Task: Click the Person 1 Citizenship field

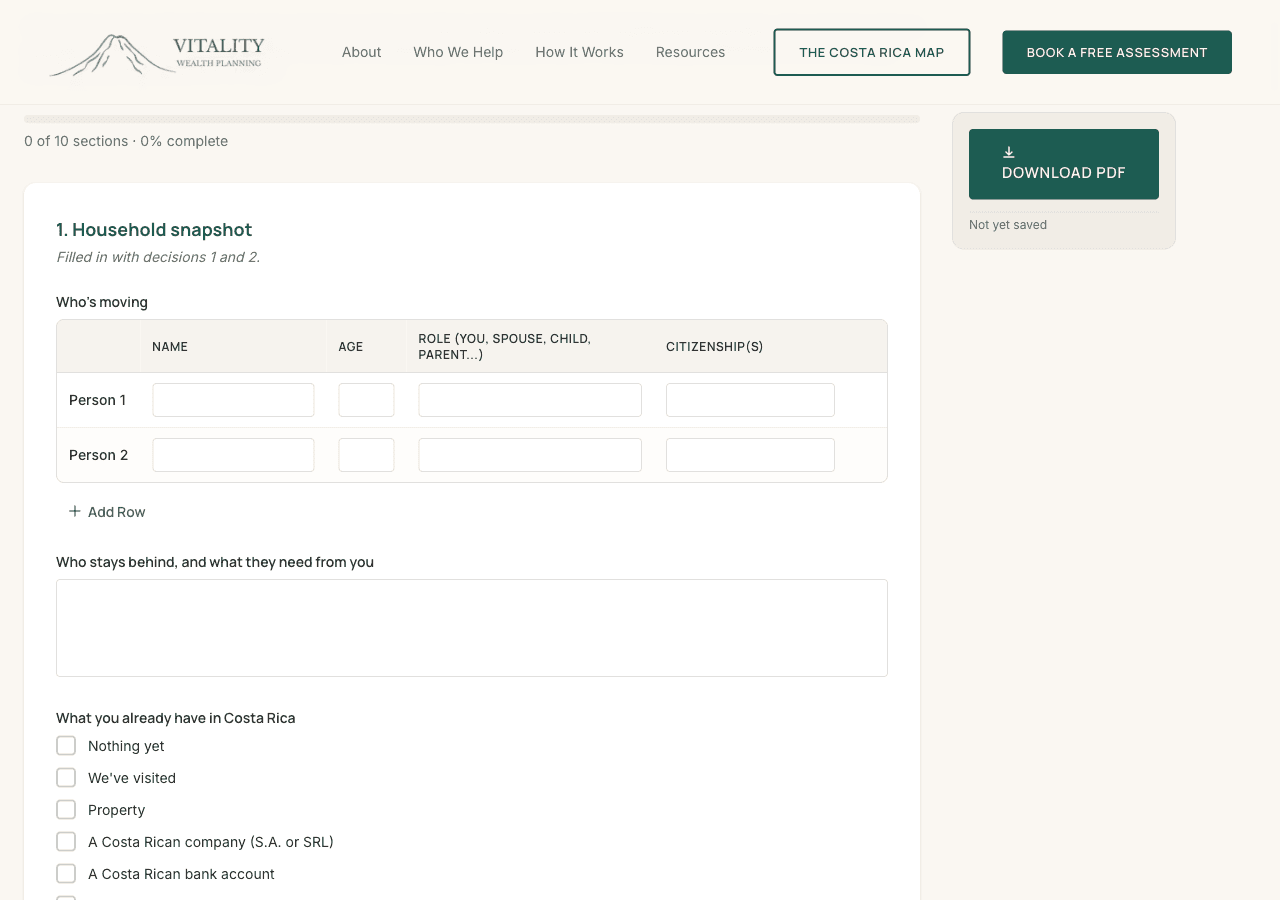Action: click(x=750, y=400)
